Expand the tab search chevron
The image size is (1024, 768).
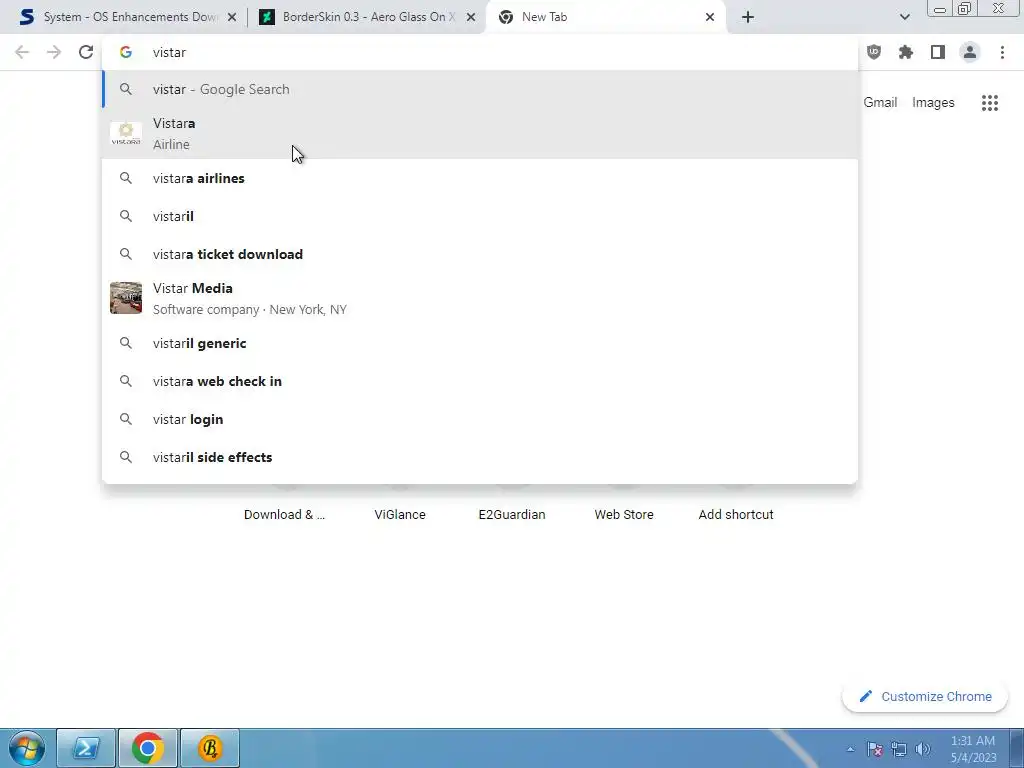pos(904,17)
